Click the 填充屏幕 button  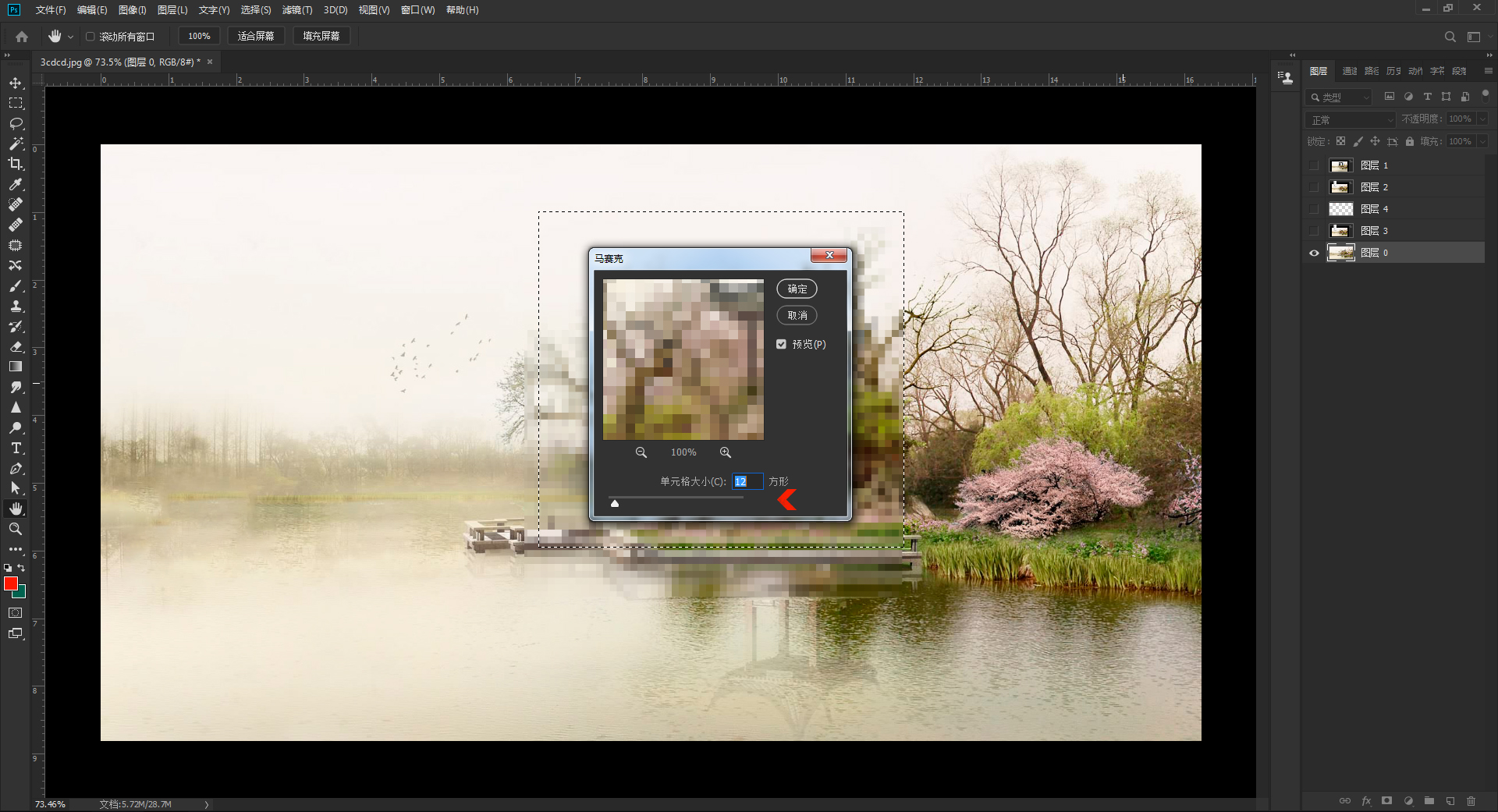coord(321,36)
